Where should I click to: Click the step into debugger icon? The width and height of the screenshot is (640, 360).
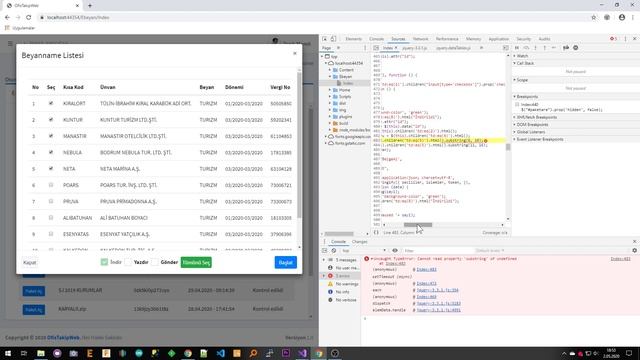(536, 48)
